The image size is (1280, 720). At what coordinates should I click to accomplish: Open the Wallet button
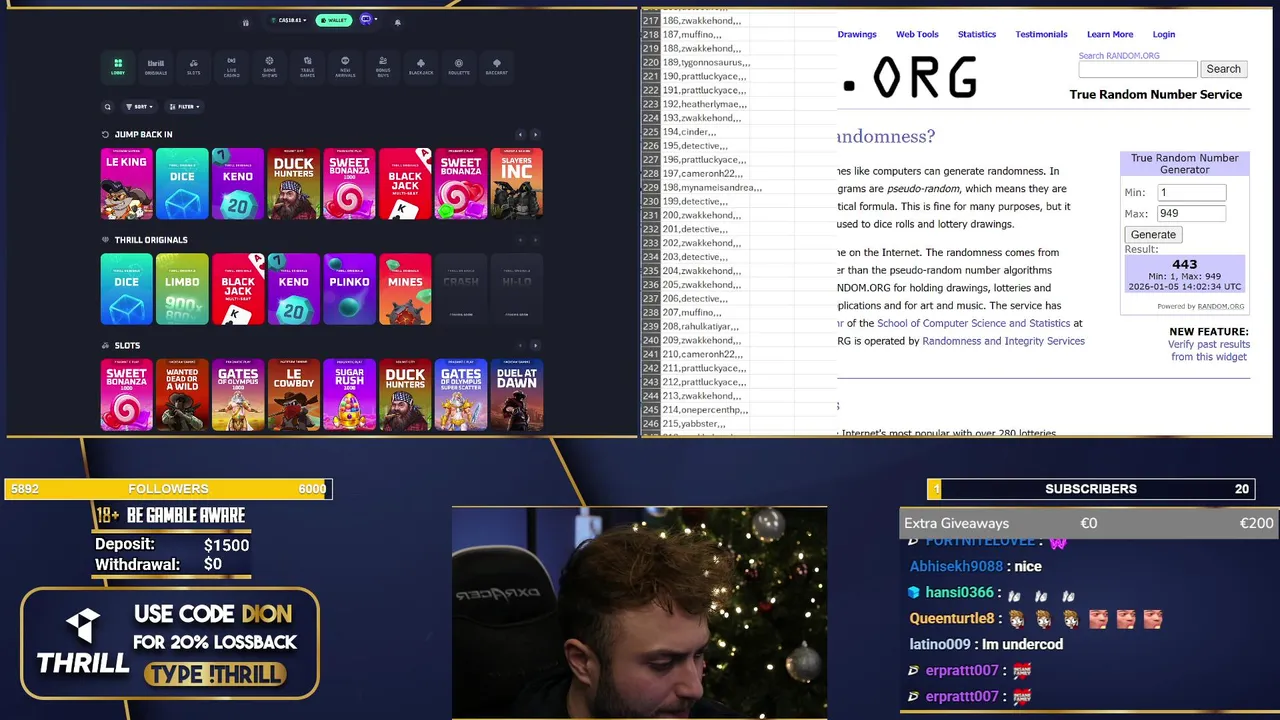click(x=334, y=20)
